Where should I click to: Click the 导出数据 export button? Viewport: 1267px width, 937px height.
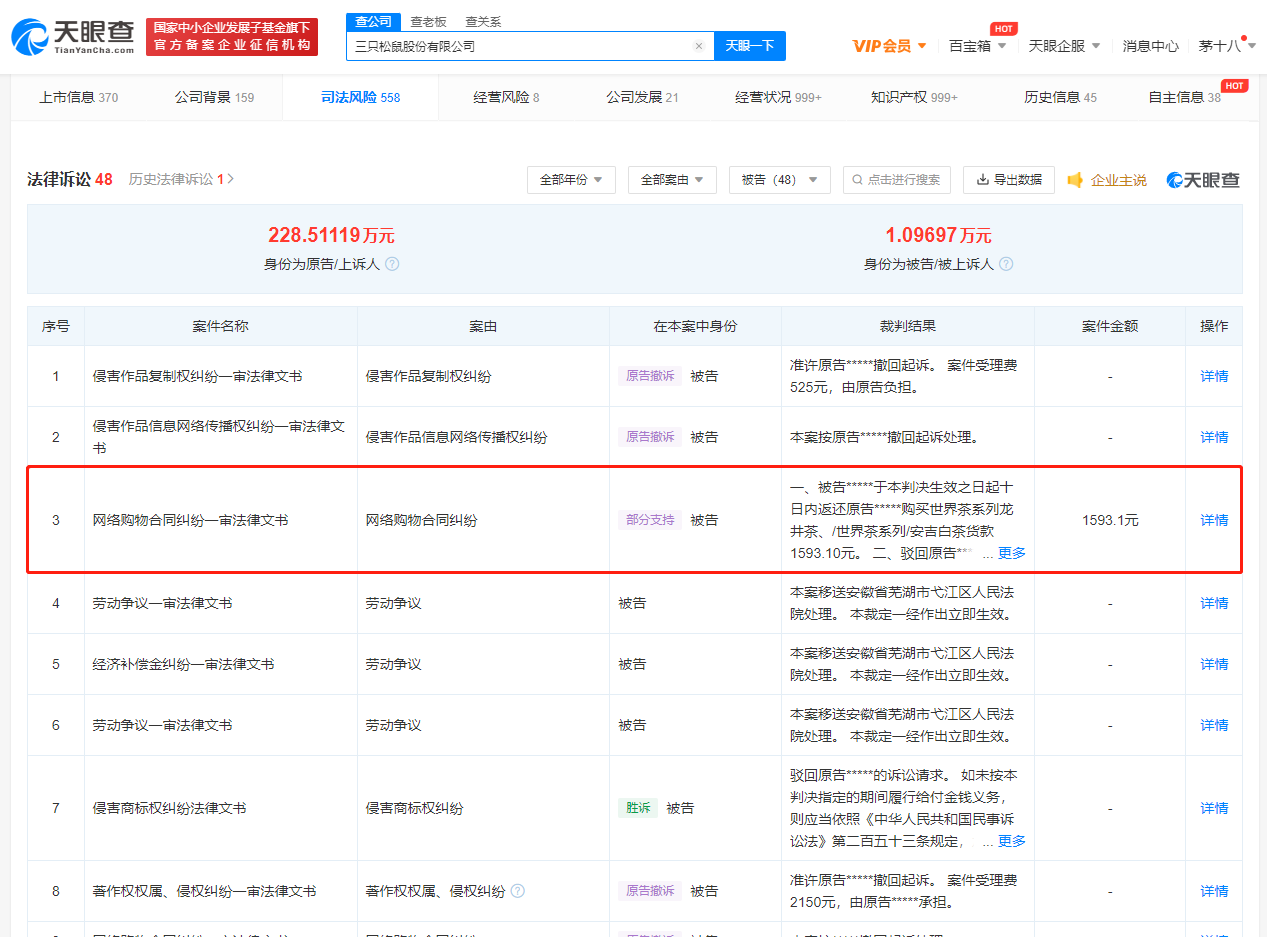(x=1009, y=180)
